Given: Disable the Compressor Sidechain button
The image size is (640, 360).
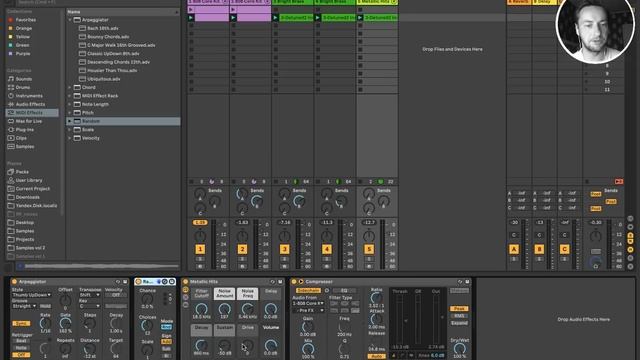Looking at the screenshot, I should [308, 291].
